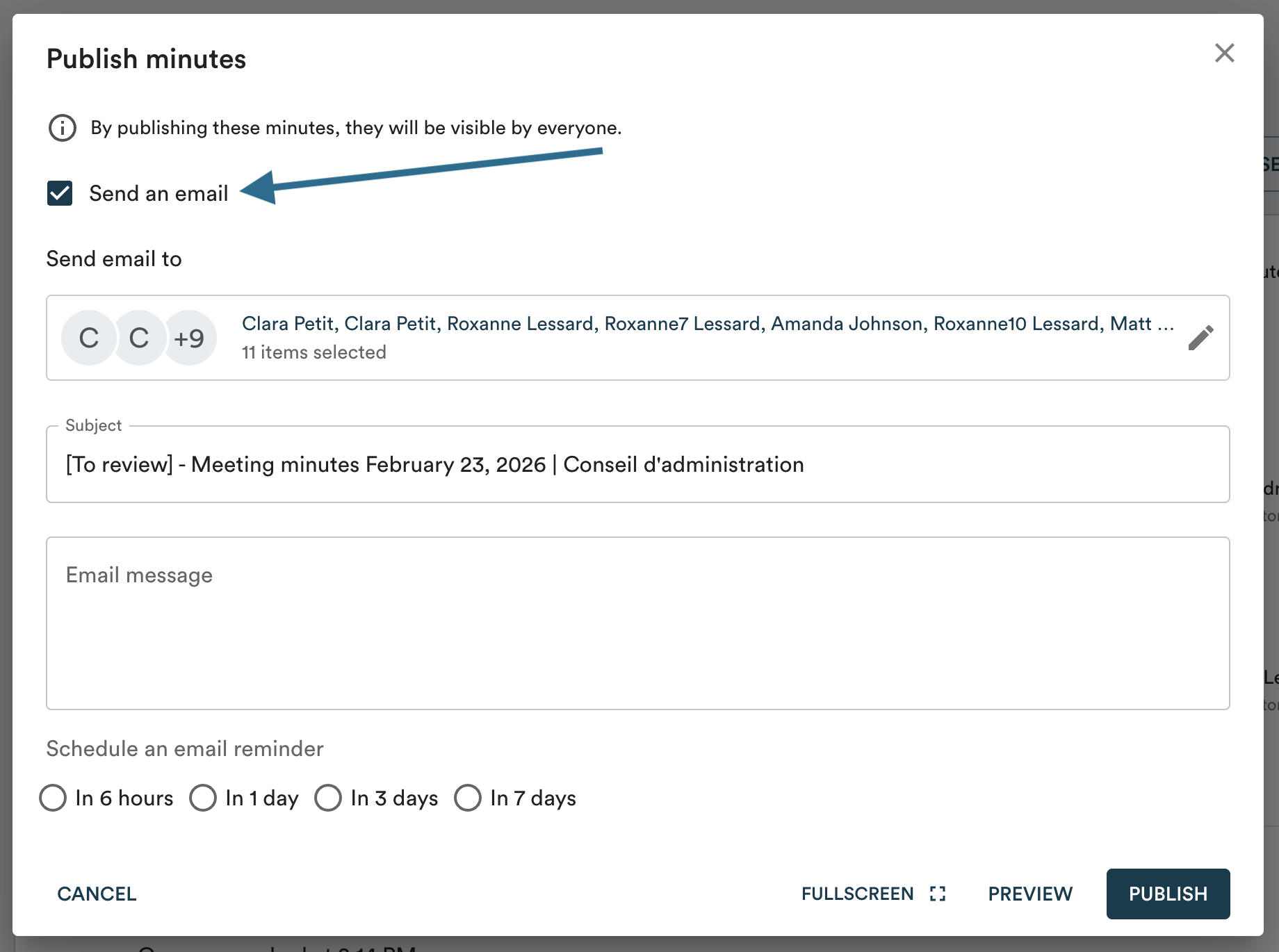
Task: Uncheck the Send an email checkbox
Action: (60, 193)
